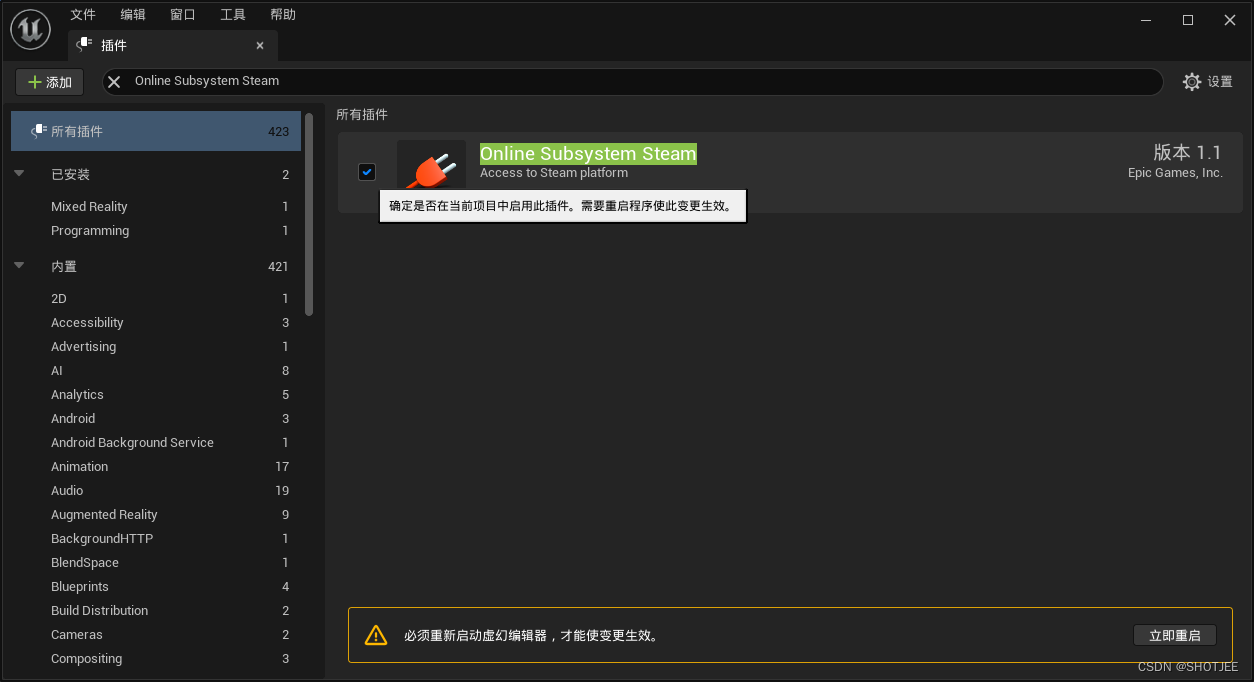Screen dimensions: 1254x682
Task: Select the BackgroundHTTP category
Action: click(x=156, y=538)
